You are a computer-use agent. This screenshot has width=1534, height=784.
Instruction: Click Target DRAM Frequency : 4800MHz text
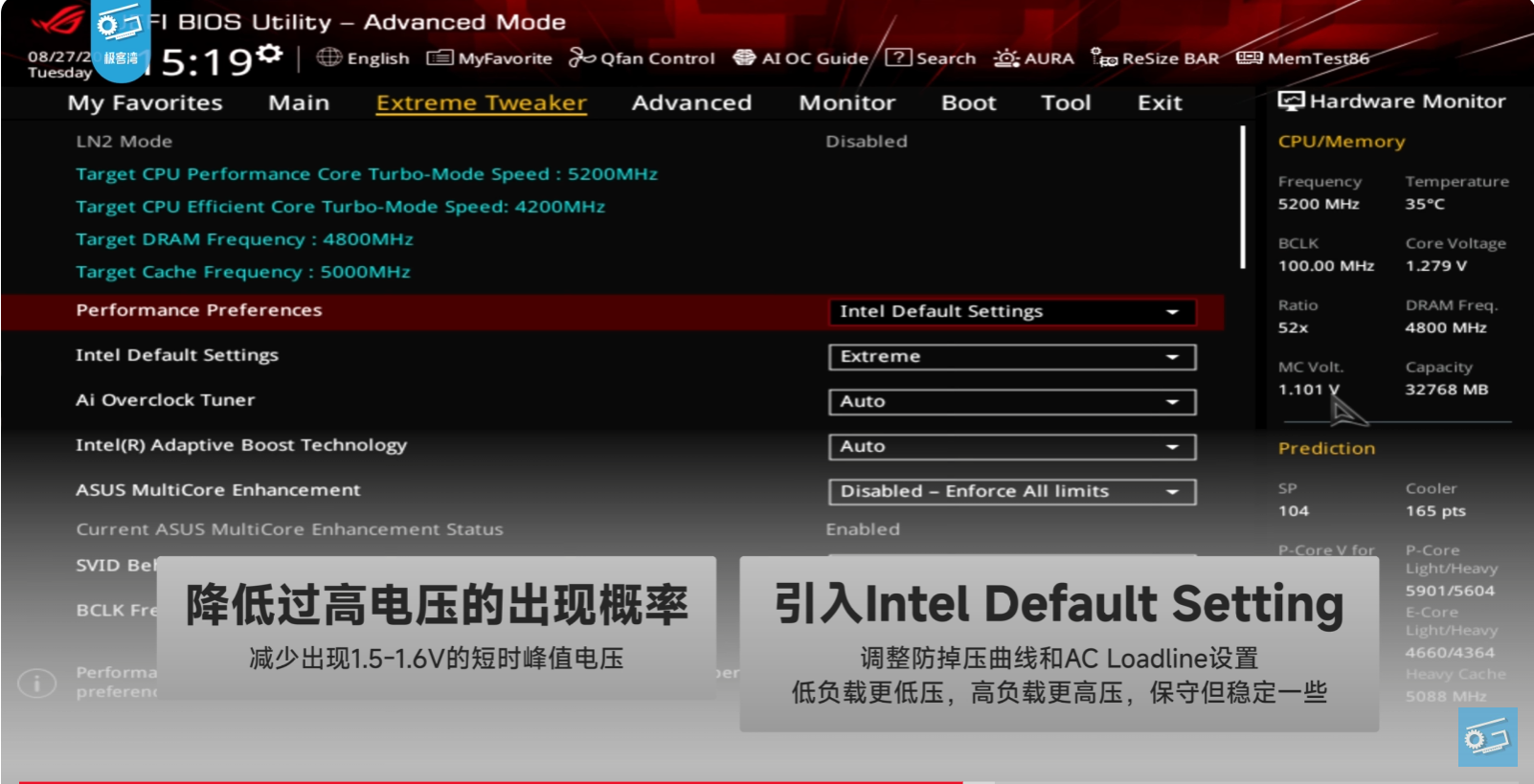click(x=244, y=239)
